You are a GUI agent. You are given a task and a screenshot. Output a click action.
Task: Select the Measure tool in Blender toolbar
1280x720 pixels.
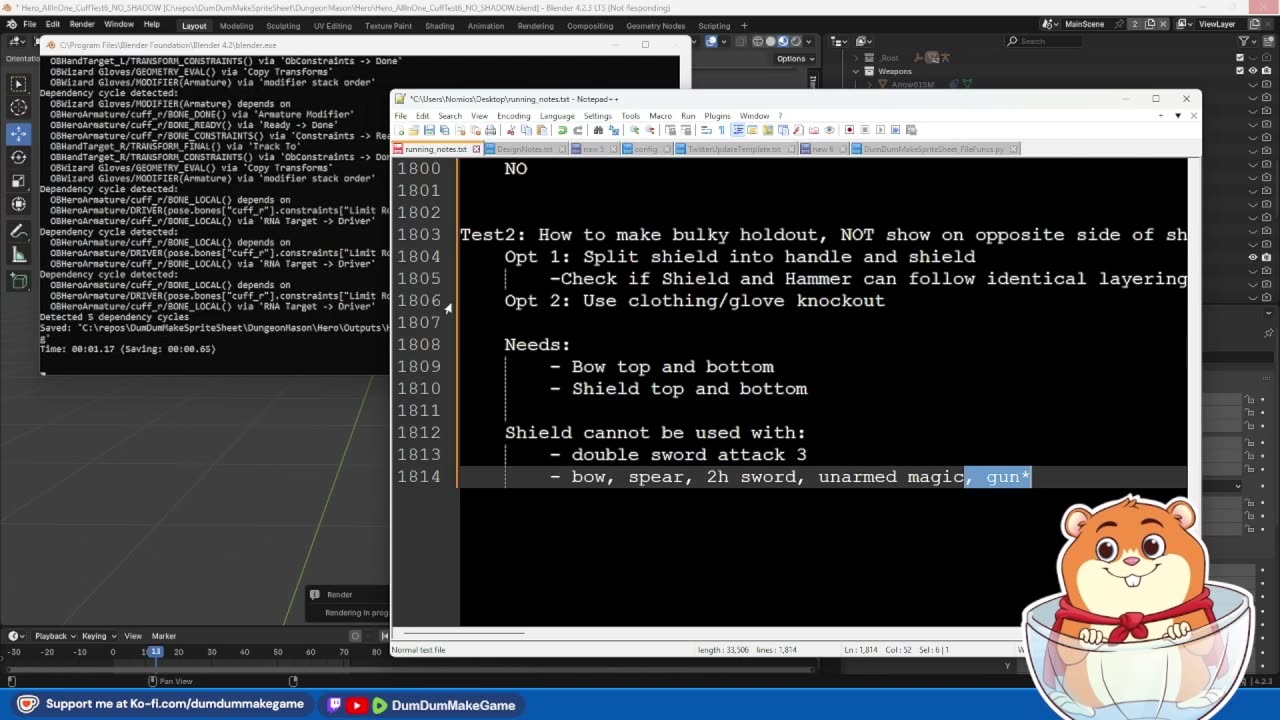(x=19, y=256)
